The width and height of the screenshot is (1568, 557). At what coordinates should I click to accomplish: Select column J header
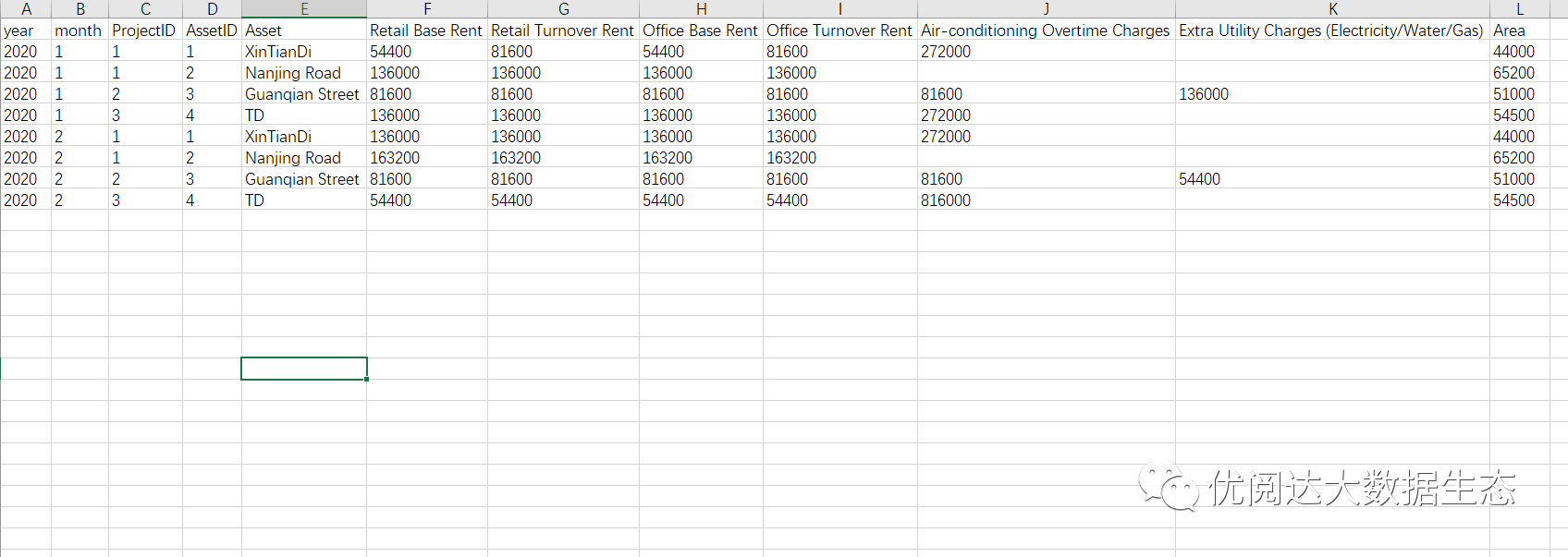(x=1047, y=9)
